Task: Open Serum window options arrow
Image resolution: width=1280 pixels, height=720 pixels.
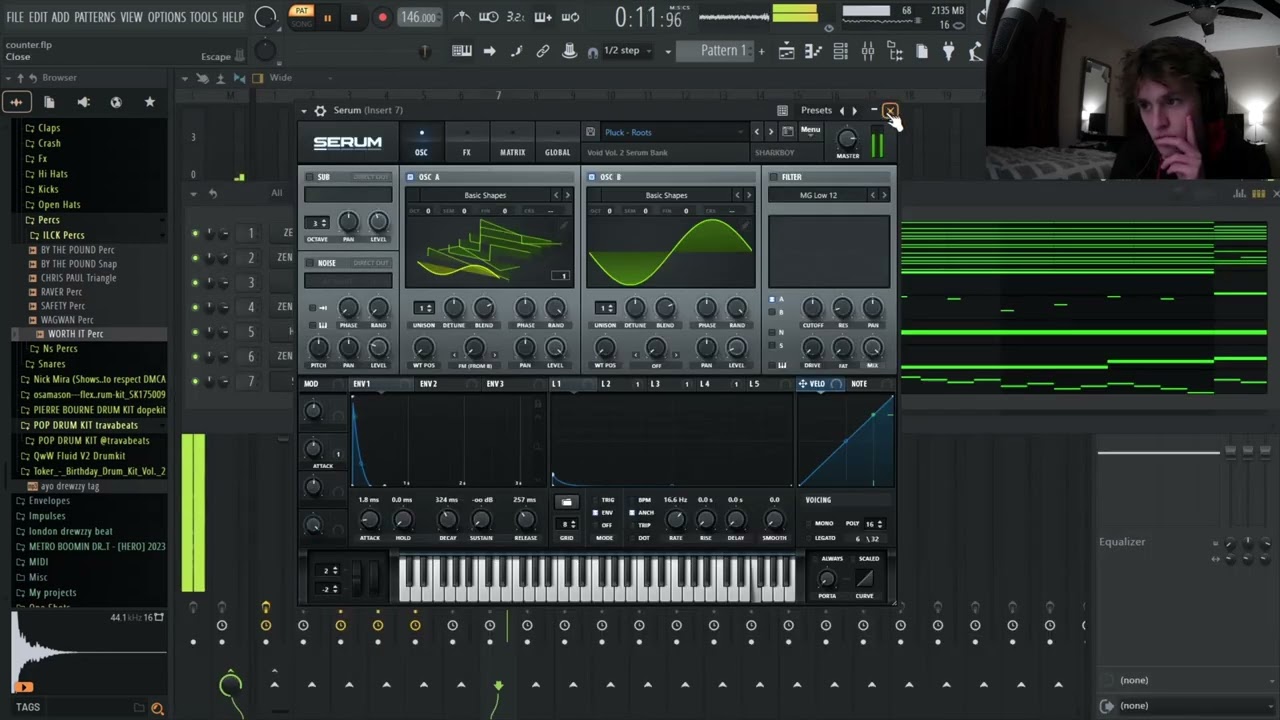Action: [x=304, y=110]
